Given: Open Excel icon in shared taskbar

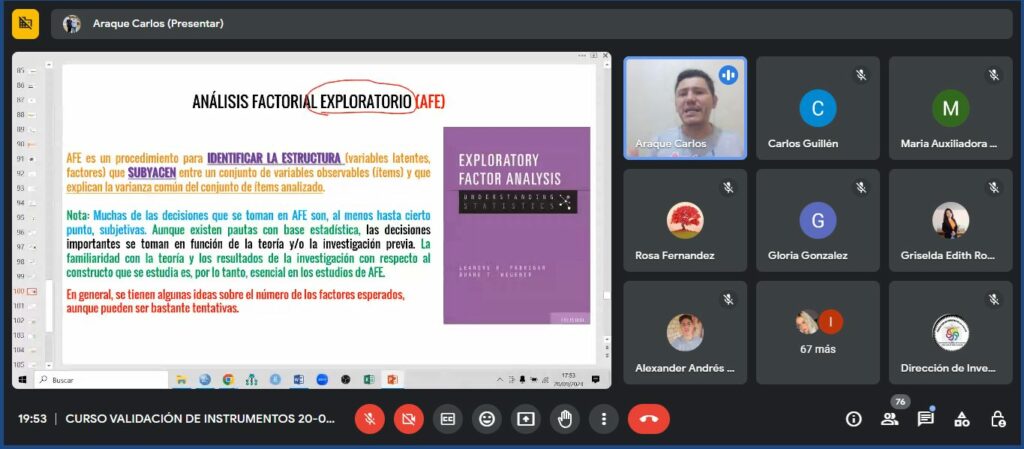Looking at the screenshot, I should 369,380.
